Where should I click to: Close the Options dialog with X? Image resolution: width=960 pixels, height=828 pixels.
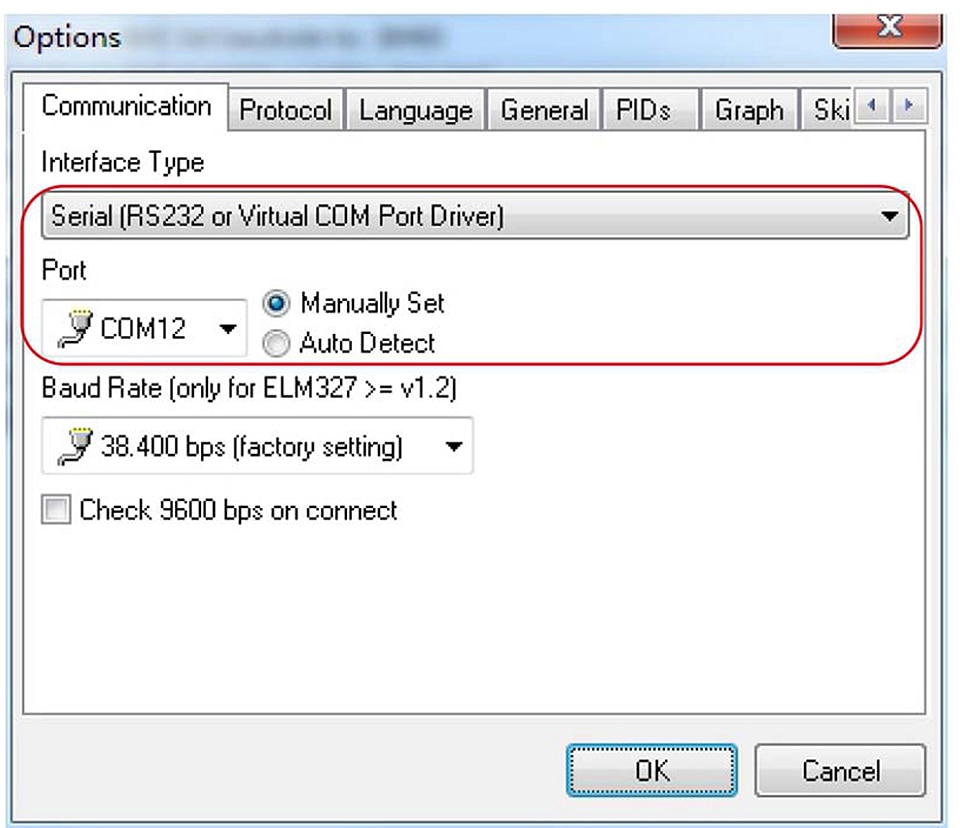pos(887,28)
